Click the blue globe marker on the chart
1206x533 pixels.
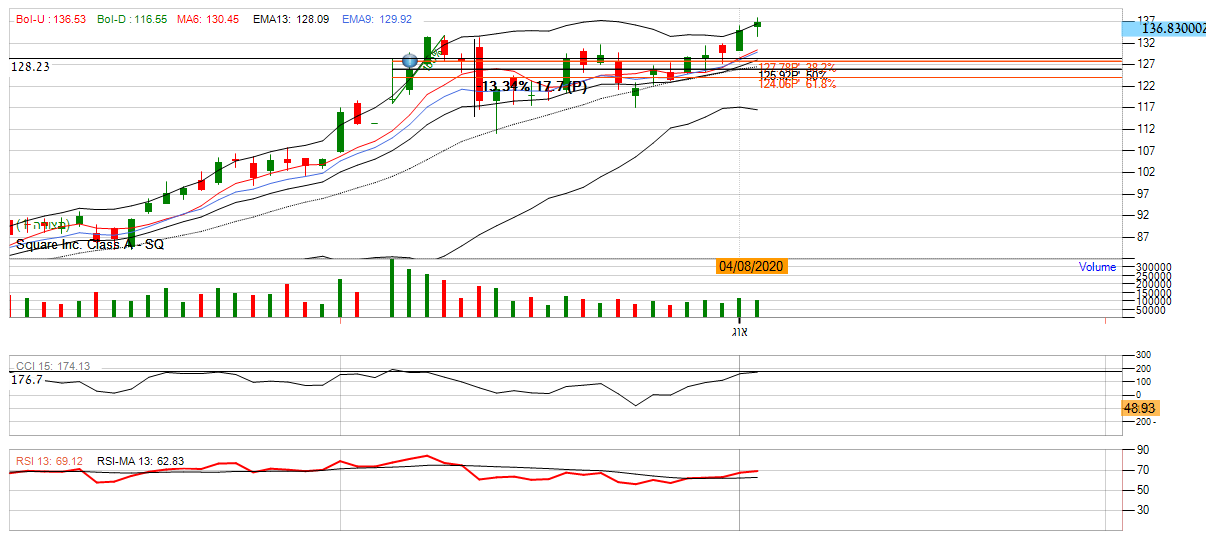point(409,61)
